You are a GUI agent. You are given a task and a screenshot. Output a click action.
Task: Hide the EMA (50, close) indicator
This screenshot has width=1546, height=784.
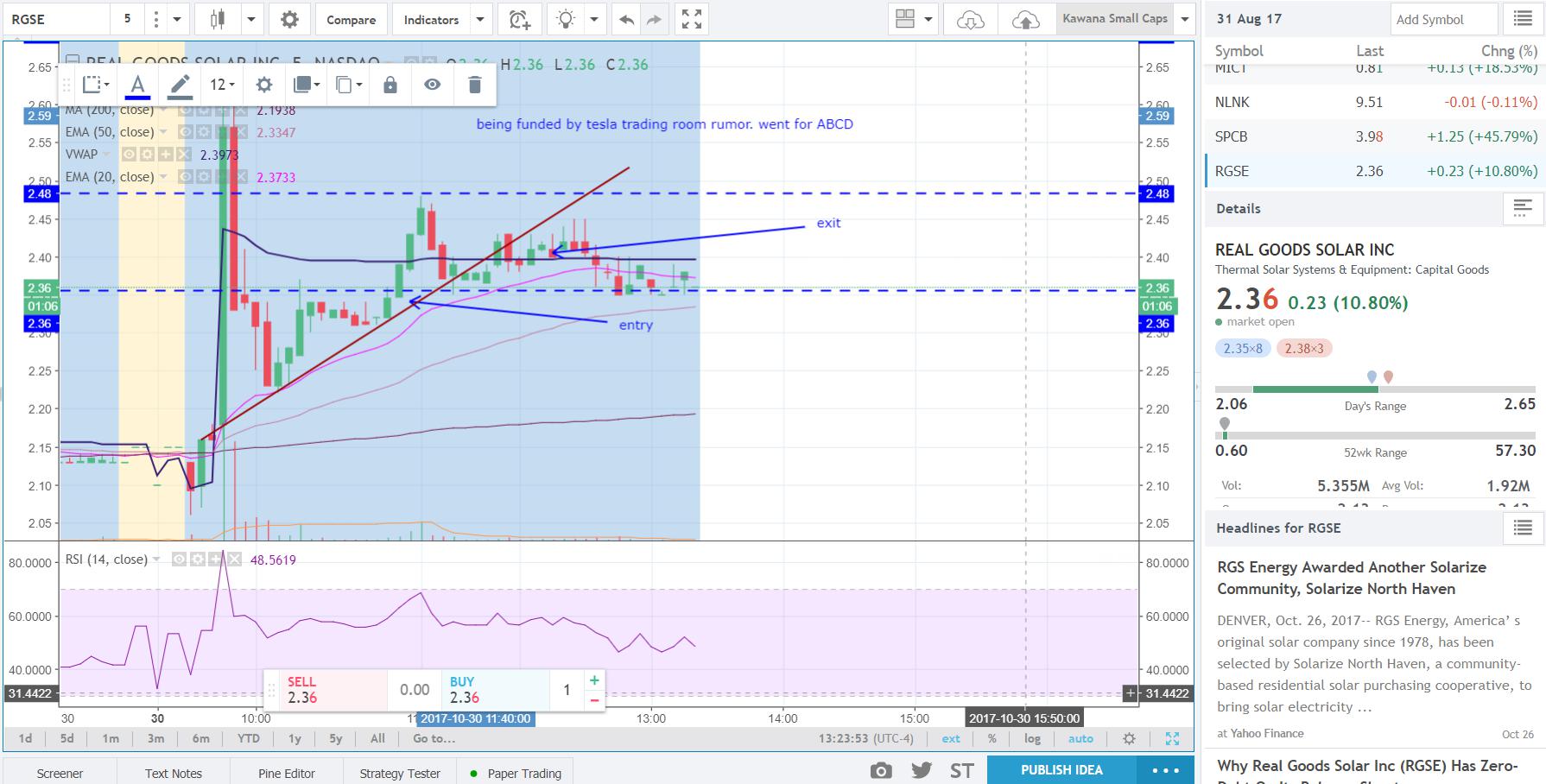coord(185,132)
